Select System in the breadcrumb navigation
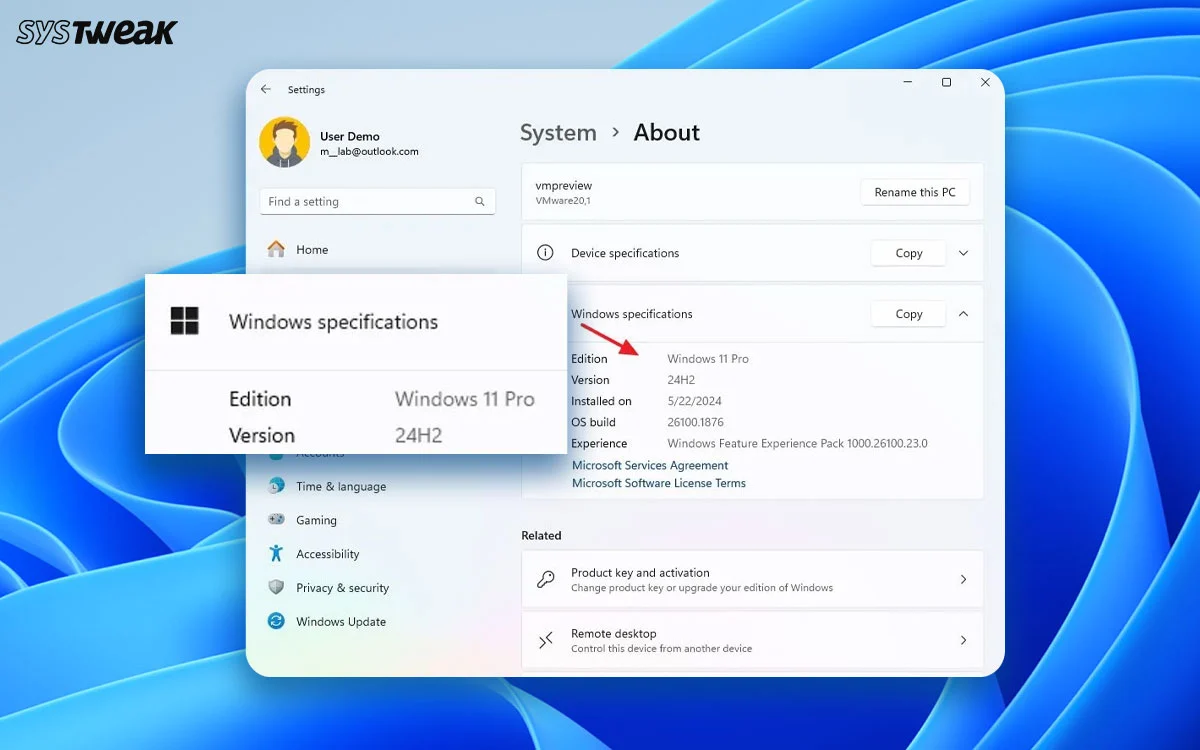This screenshot has width=1200, height=750. click(558, 132)
